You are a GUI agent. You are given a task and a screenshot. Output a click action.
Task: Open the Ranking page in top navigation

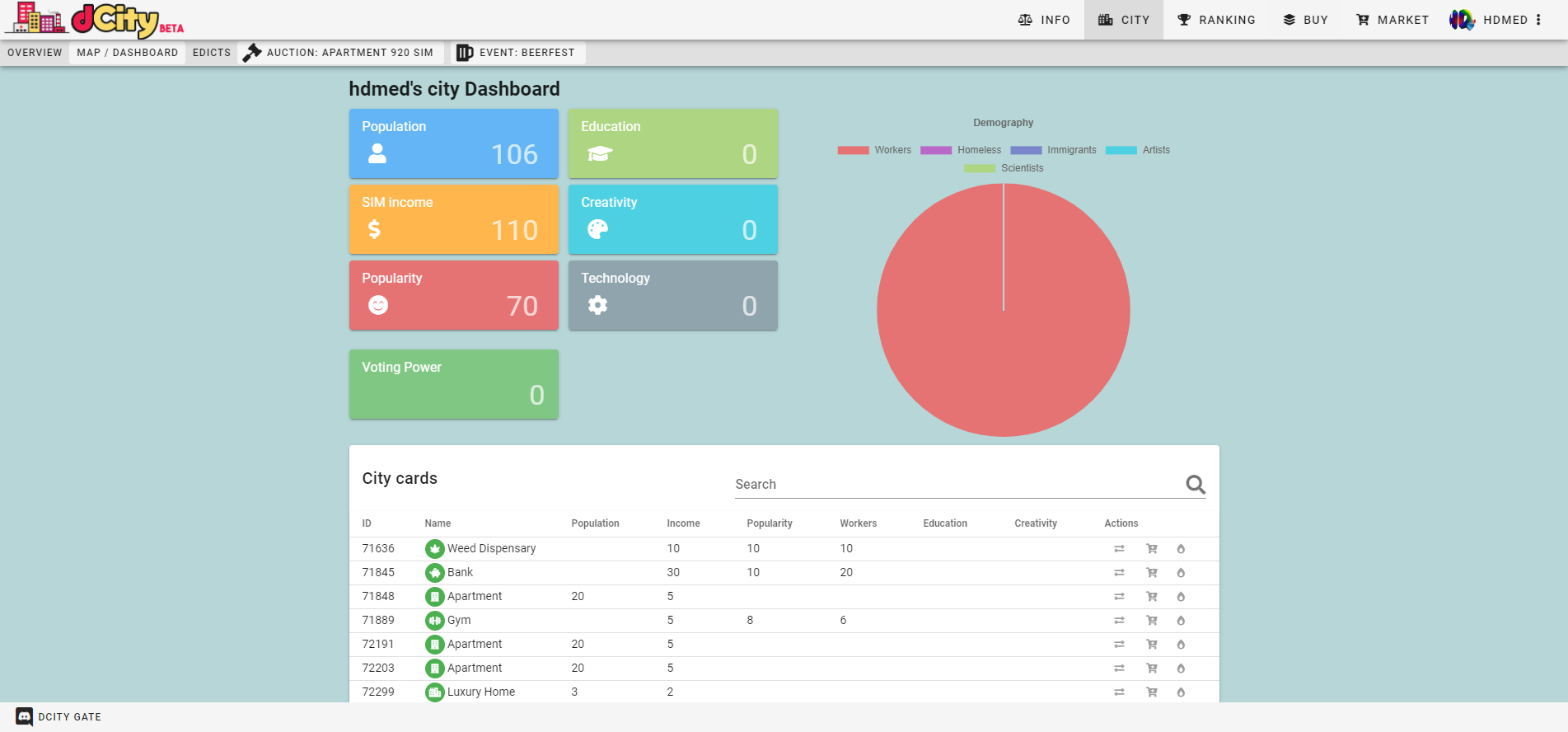[1216, 20]
